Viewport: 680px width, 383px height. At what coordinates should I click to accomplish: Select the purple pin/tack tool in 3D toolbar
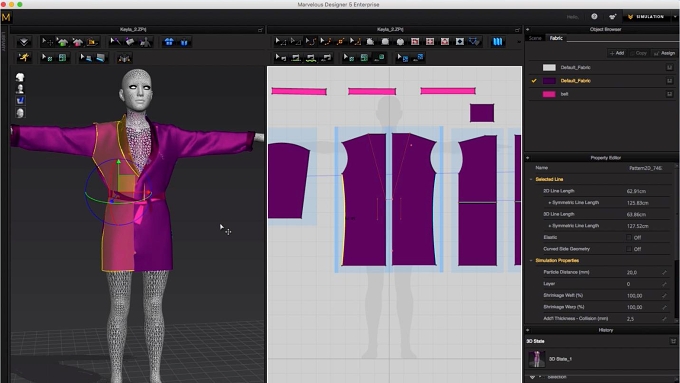click(115, 42)
